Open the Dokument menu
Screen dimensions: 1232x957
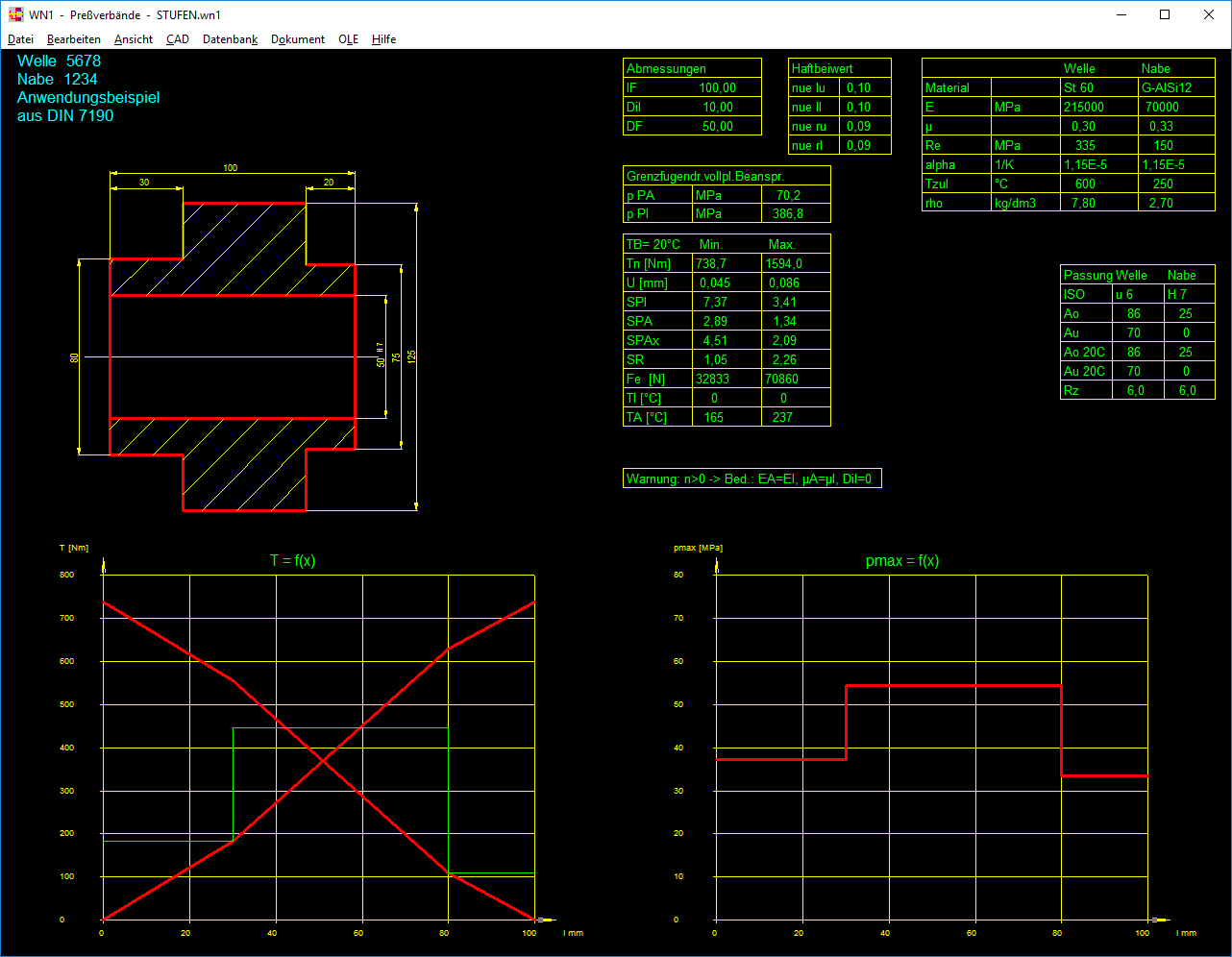[298, 39]
